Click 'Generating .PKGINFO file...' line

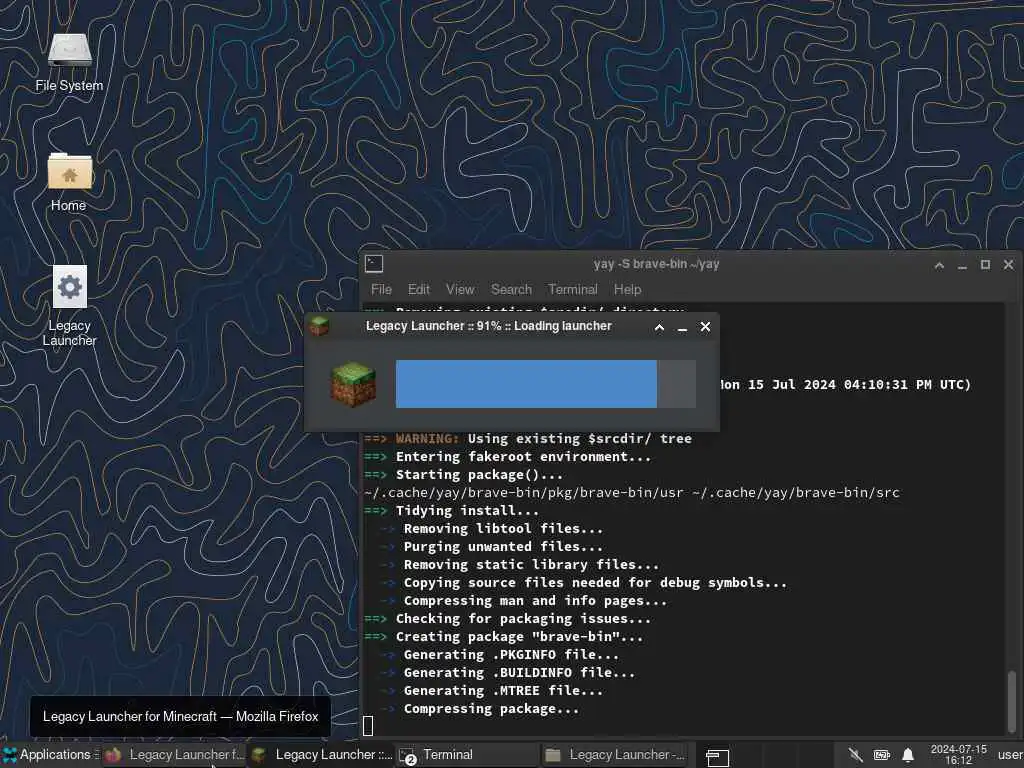click(511, 654)
